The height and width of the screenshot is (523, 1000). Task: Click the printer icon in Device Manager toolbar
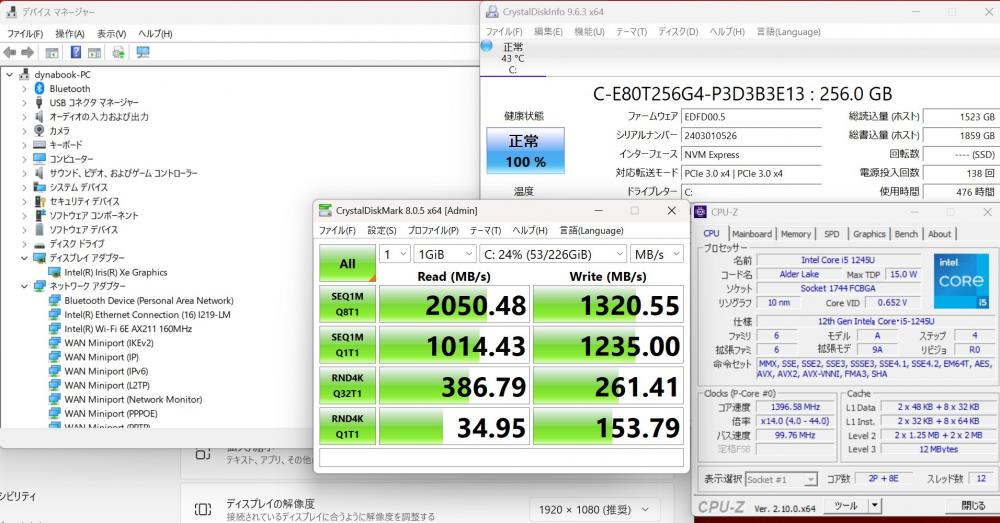[x=118, y=52]
